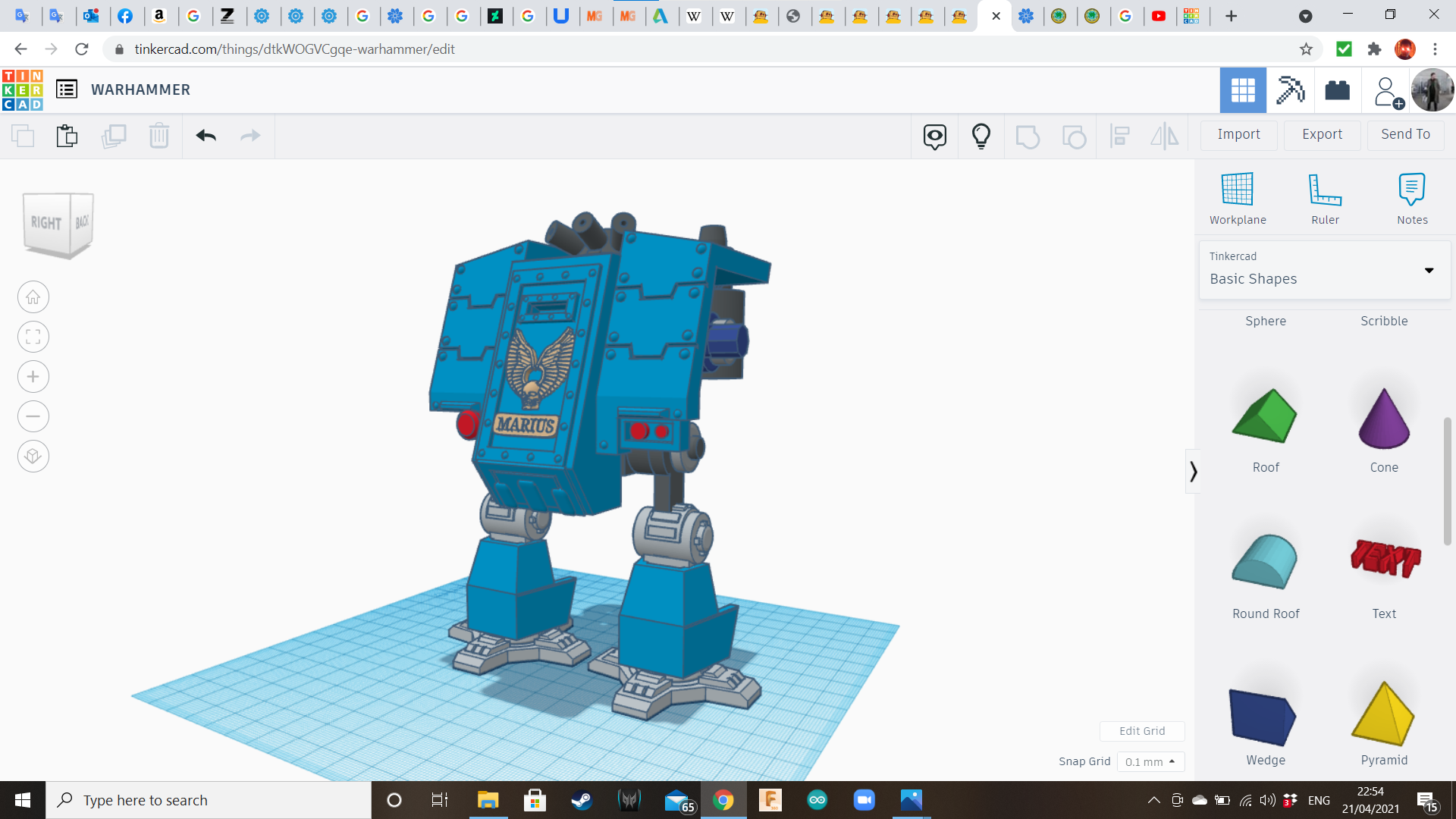1456x819 pixels.
Task: Click the Export button
Action: coord(1322,134)
